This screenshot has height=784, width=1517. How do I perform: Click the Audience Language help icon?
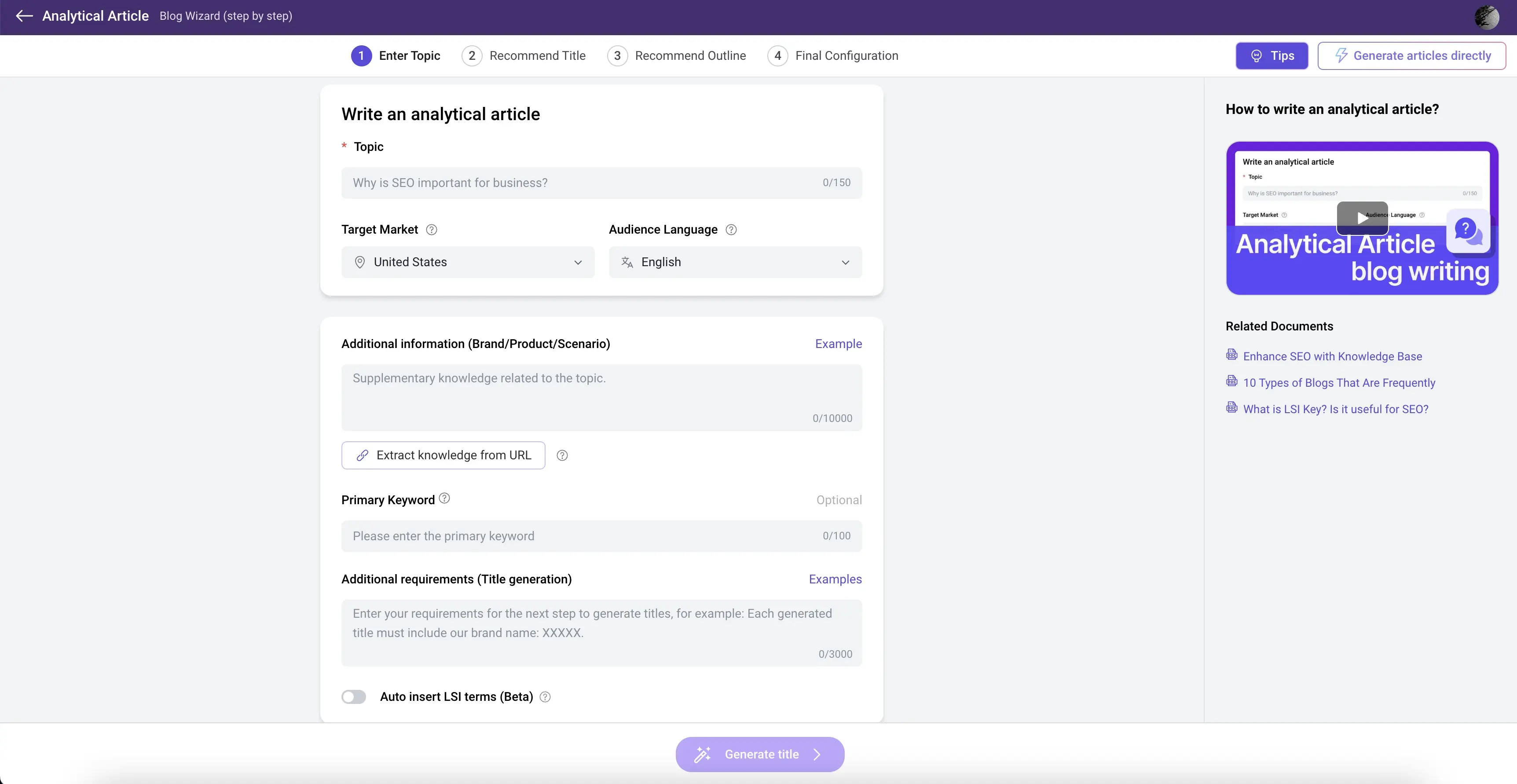pyautogui.click(x=730, y=229)
